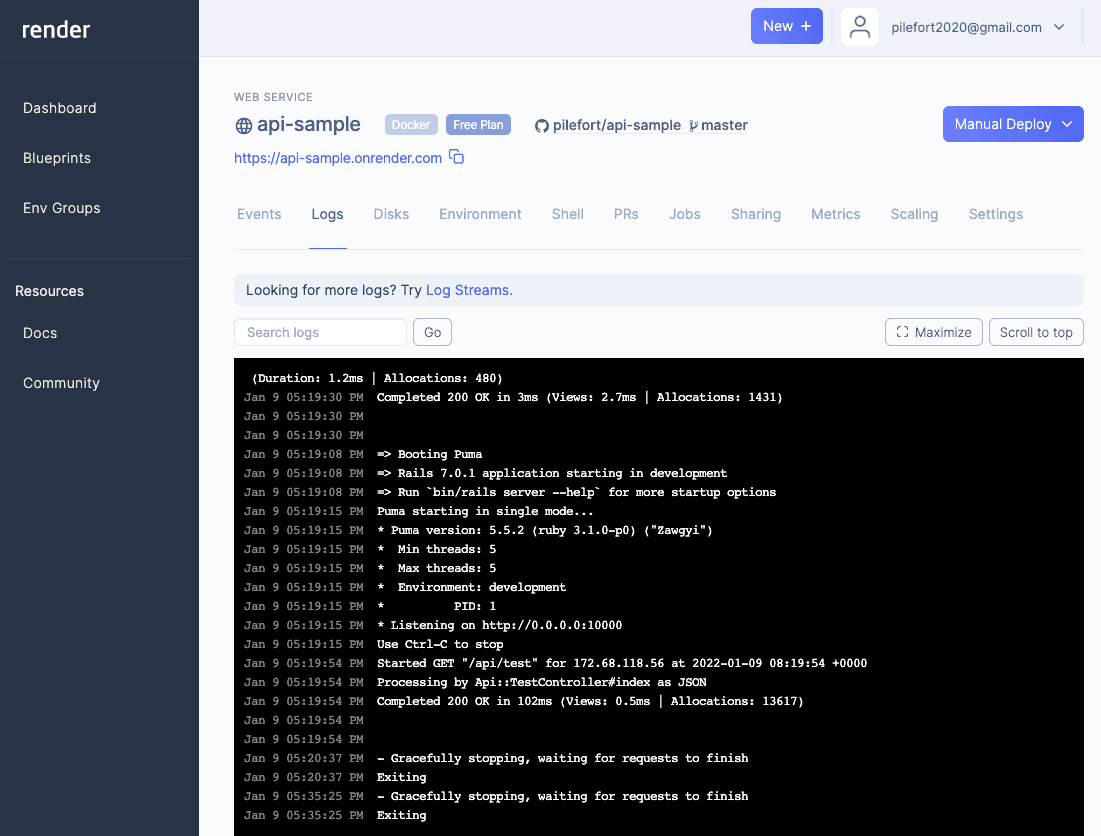1101x836 pixels.
Task: Click the globe icon beside api-sample
Action: tap(243, 126)
